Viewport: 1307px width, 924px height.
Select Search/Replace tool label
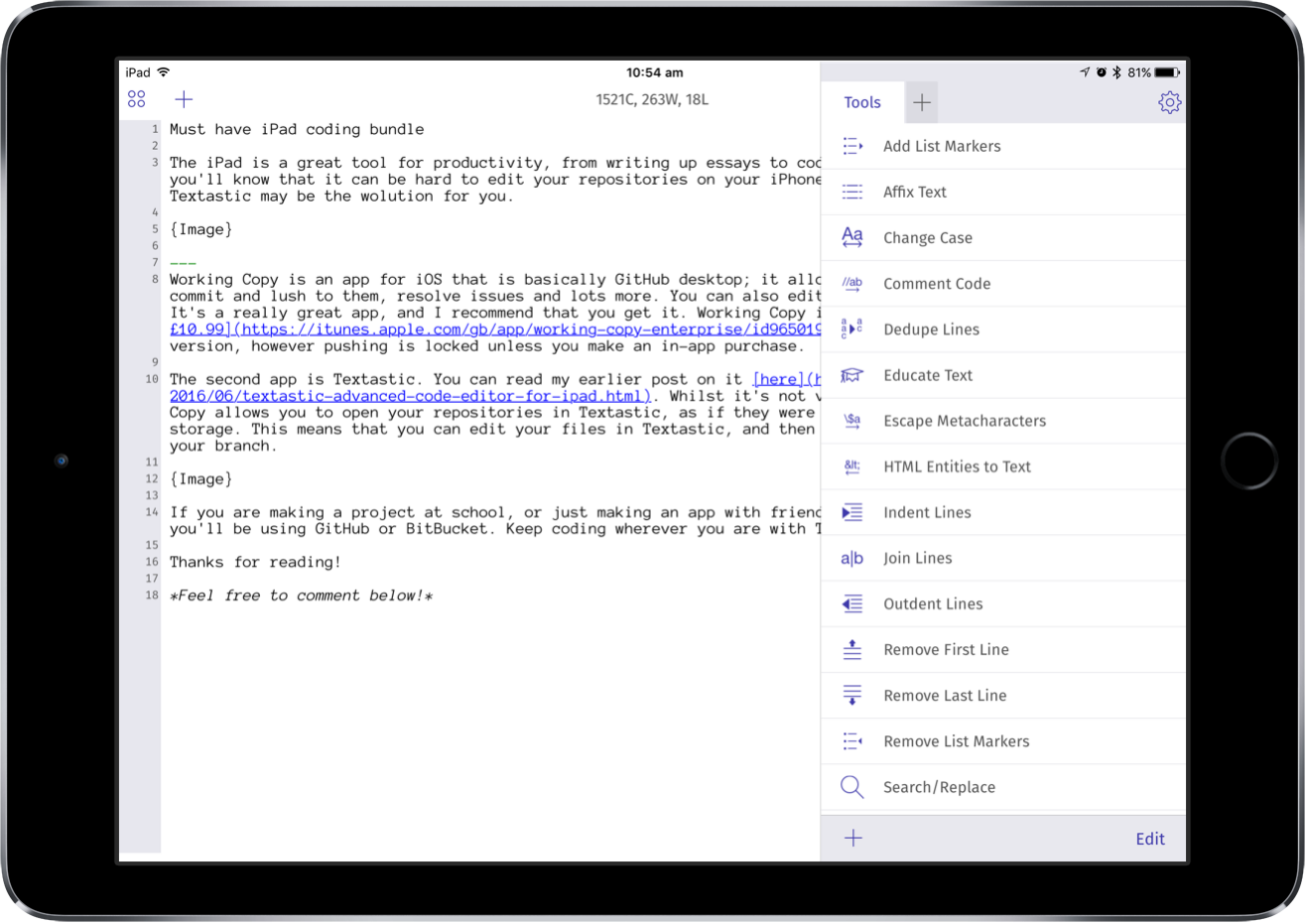click(x=939, y=787)
